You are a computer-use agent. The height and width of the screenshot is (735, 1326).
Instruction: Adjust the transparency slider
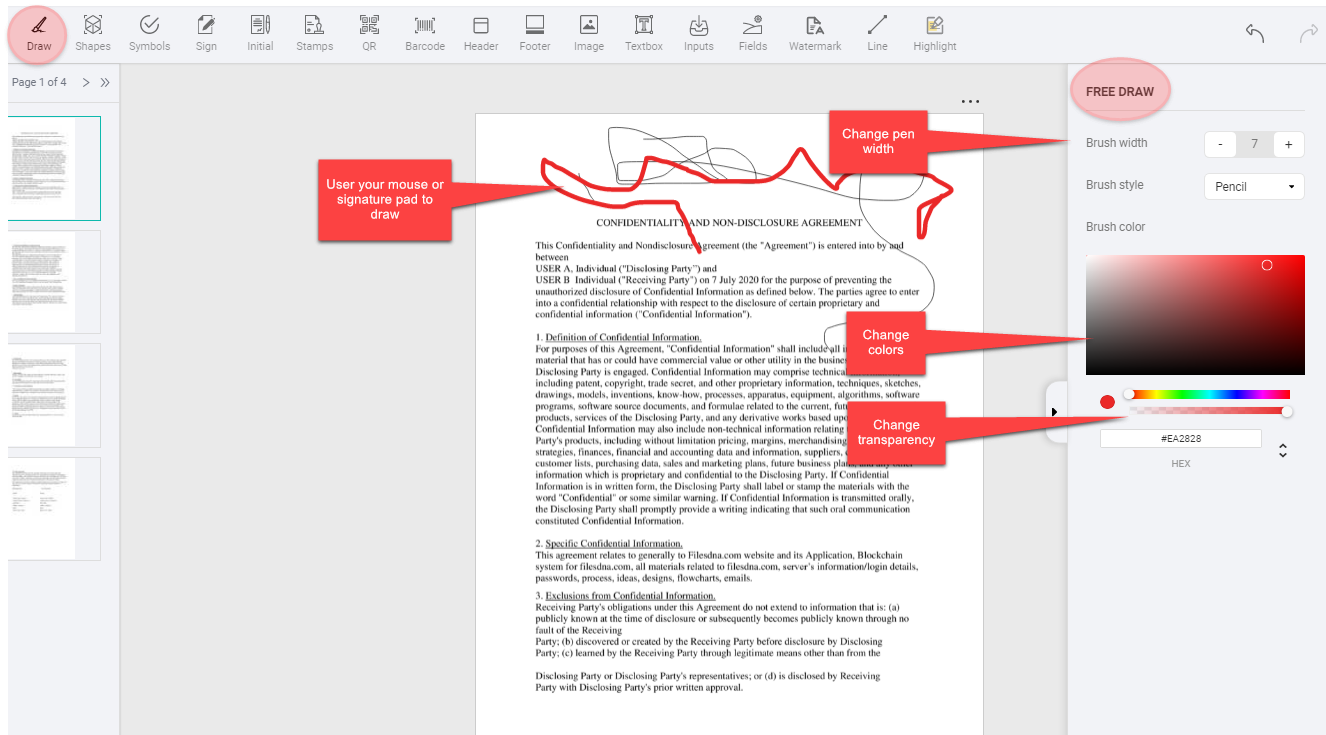coord(1209,411)
